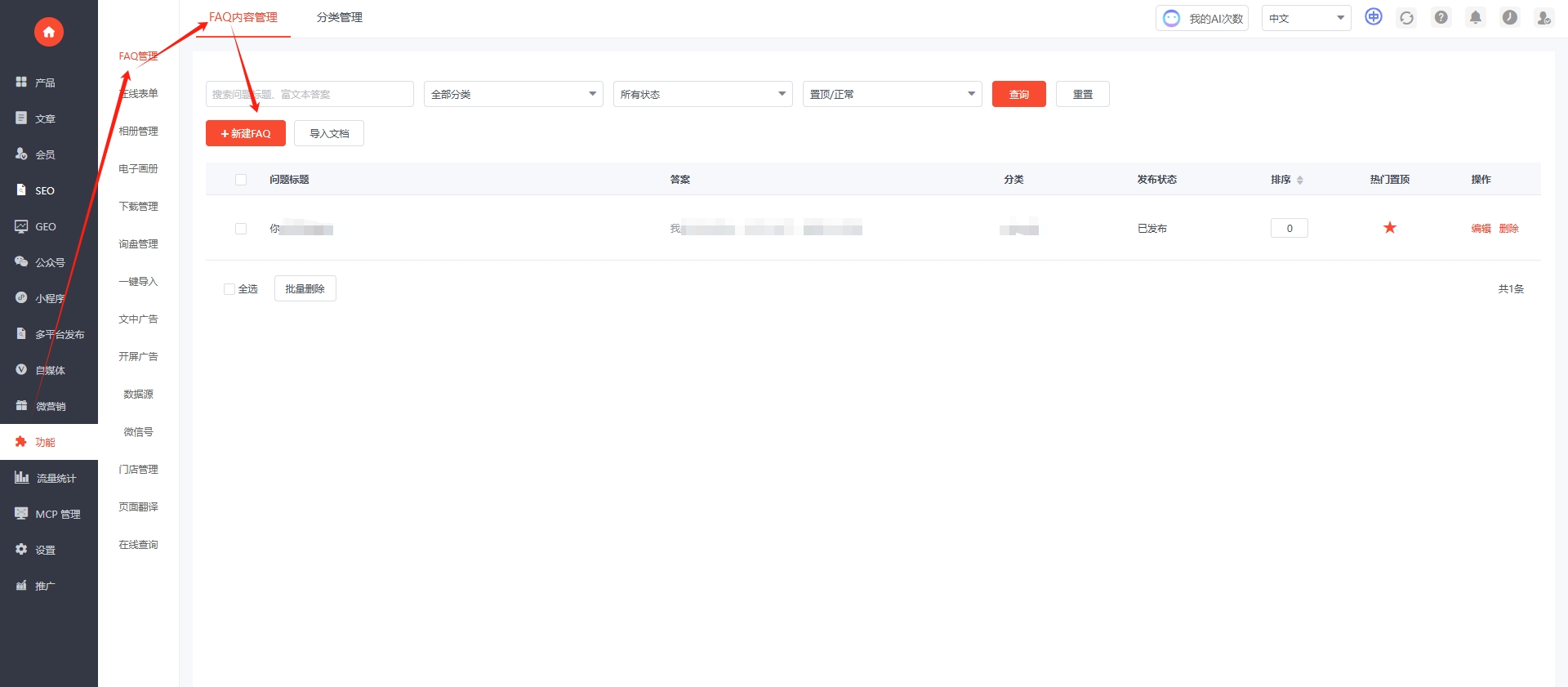Check the FAQ row checkbox

(x=241, y=229)
